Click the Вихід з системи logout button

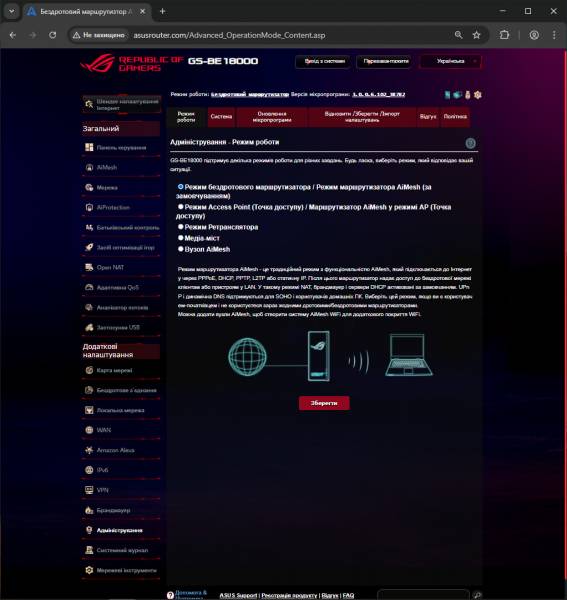(323, 61)
